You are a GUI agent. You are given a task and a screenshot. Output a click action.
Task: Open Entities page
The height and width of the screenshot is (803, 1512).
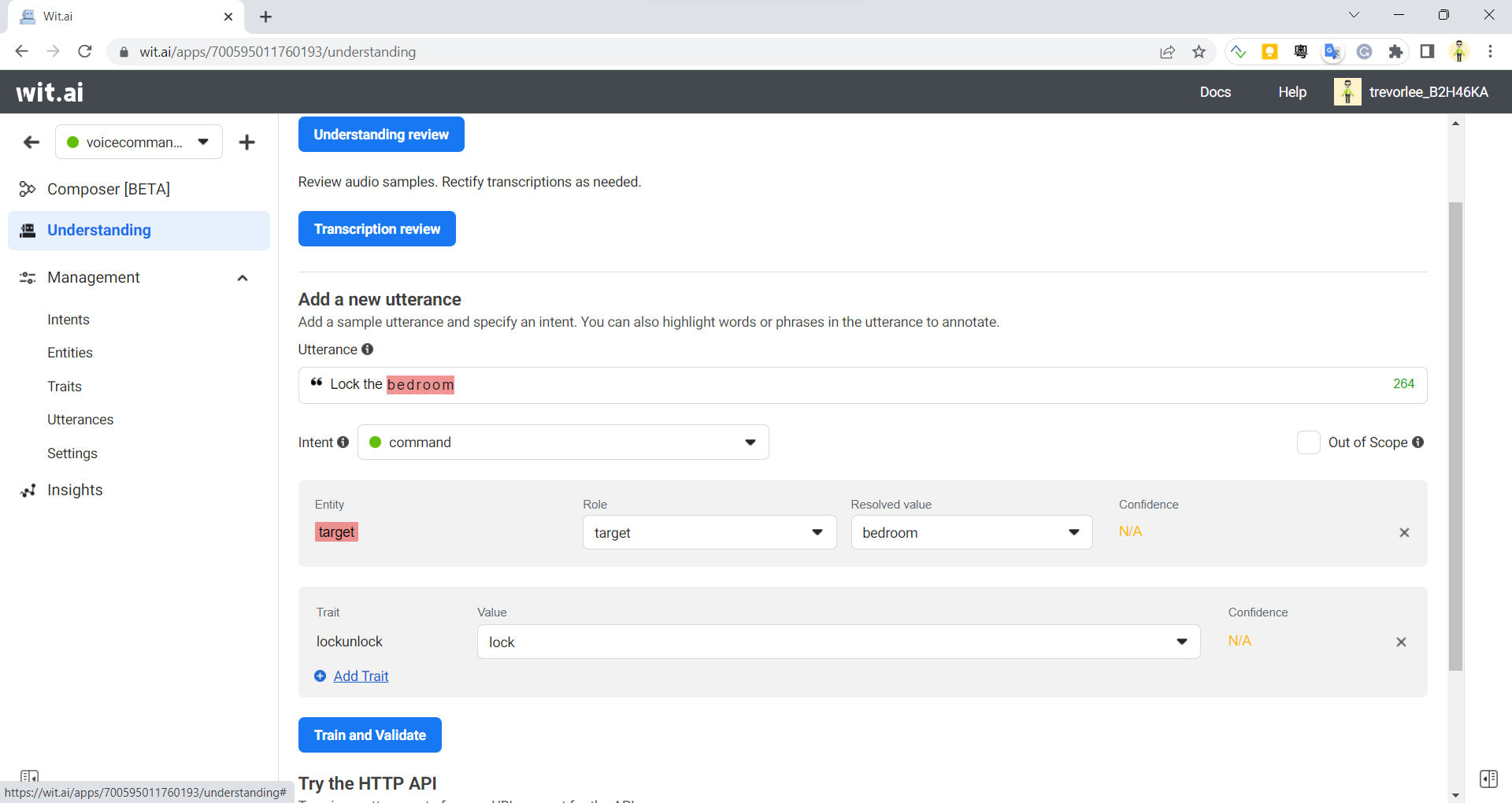(70, 353)
